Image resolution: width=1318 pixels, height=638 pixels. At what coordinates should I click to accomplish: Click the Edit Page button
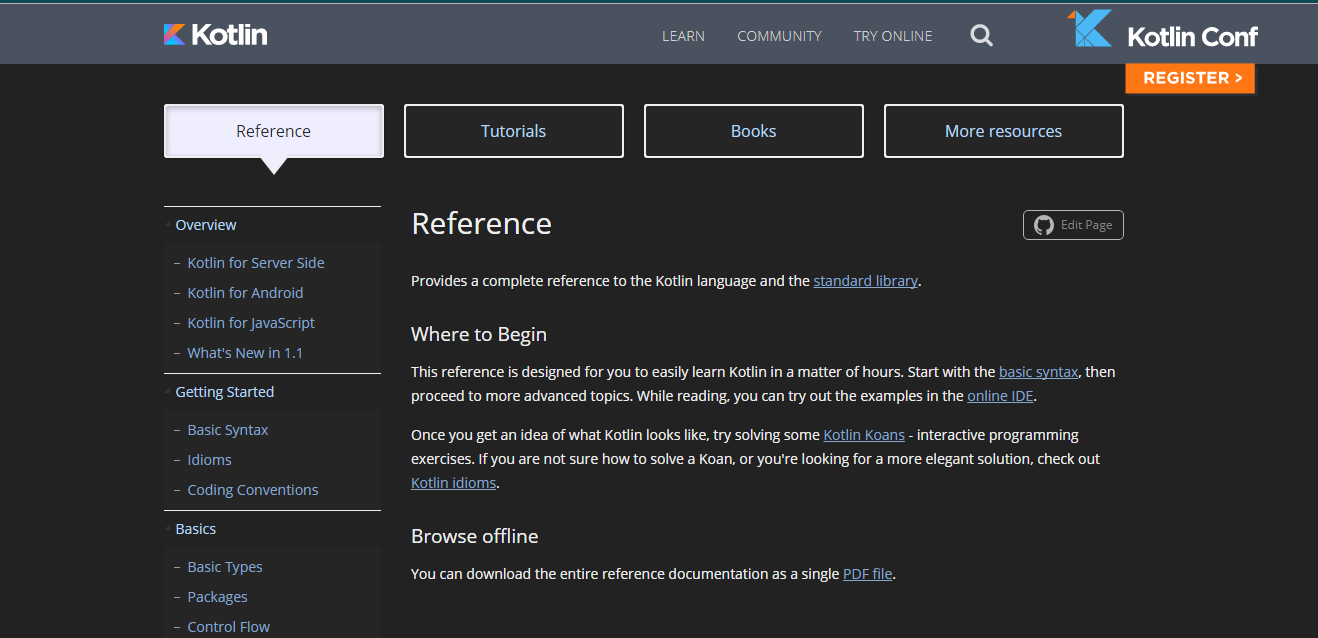click(x=1073, y=225)
